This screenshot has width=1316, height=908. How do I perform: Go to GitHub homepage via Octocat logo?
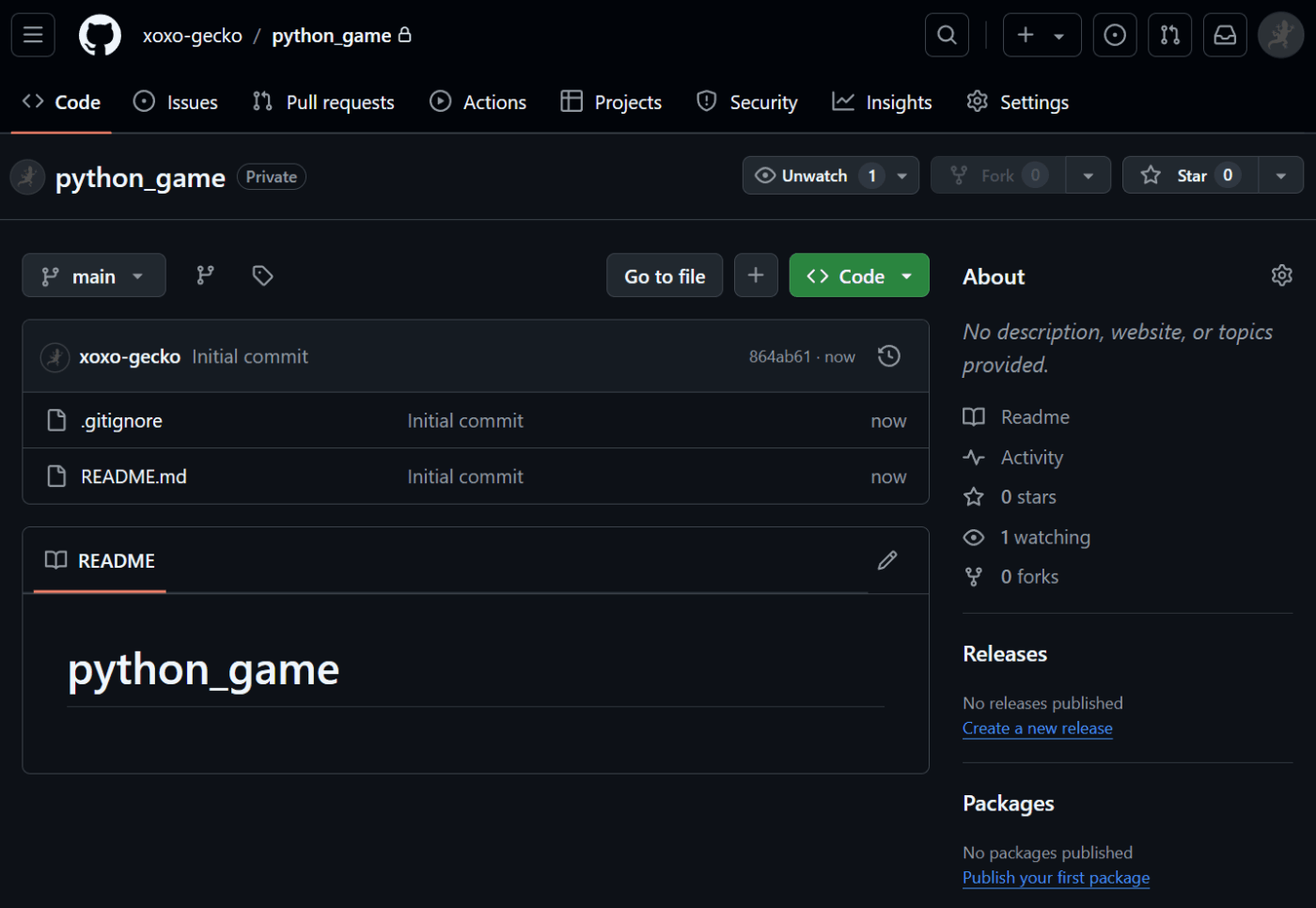pos(100,35)
